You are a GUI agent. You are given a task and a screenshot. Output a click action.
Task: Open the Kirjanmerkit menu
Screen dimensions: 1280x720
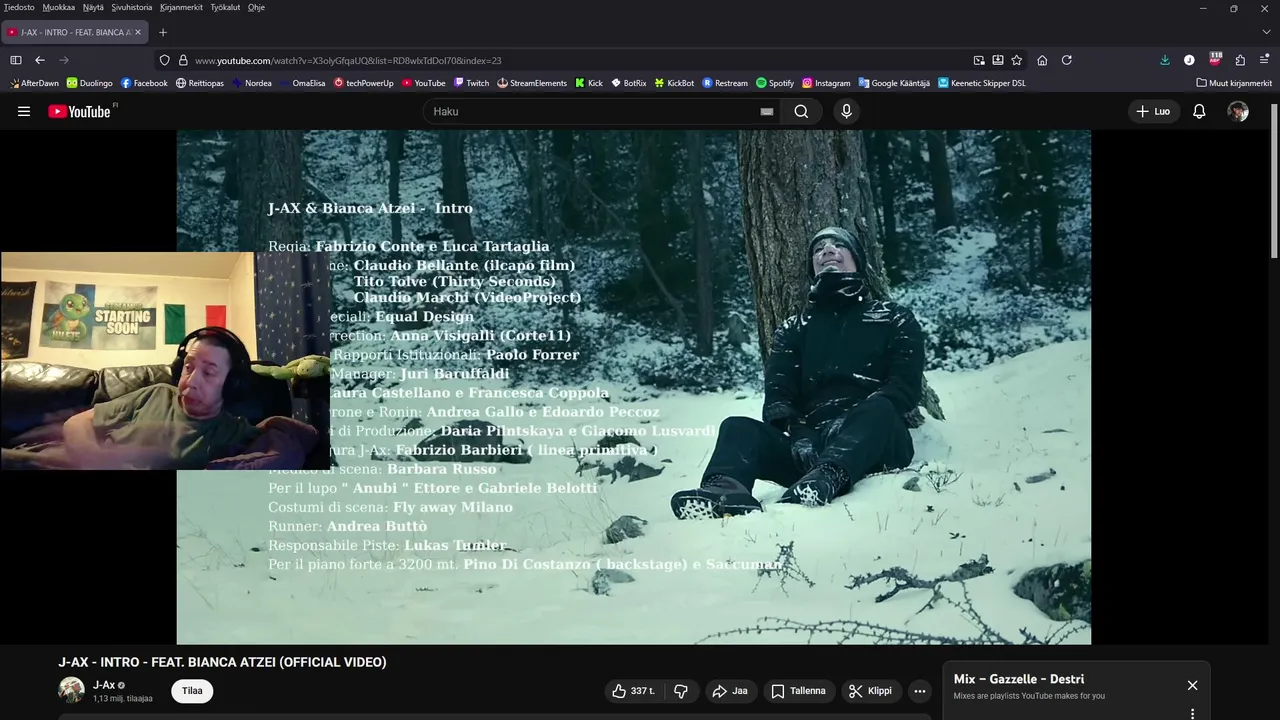[x=182, y=7]
